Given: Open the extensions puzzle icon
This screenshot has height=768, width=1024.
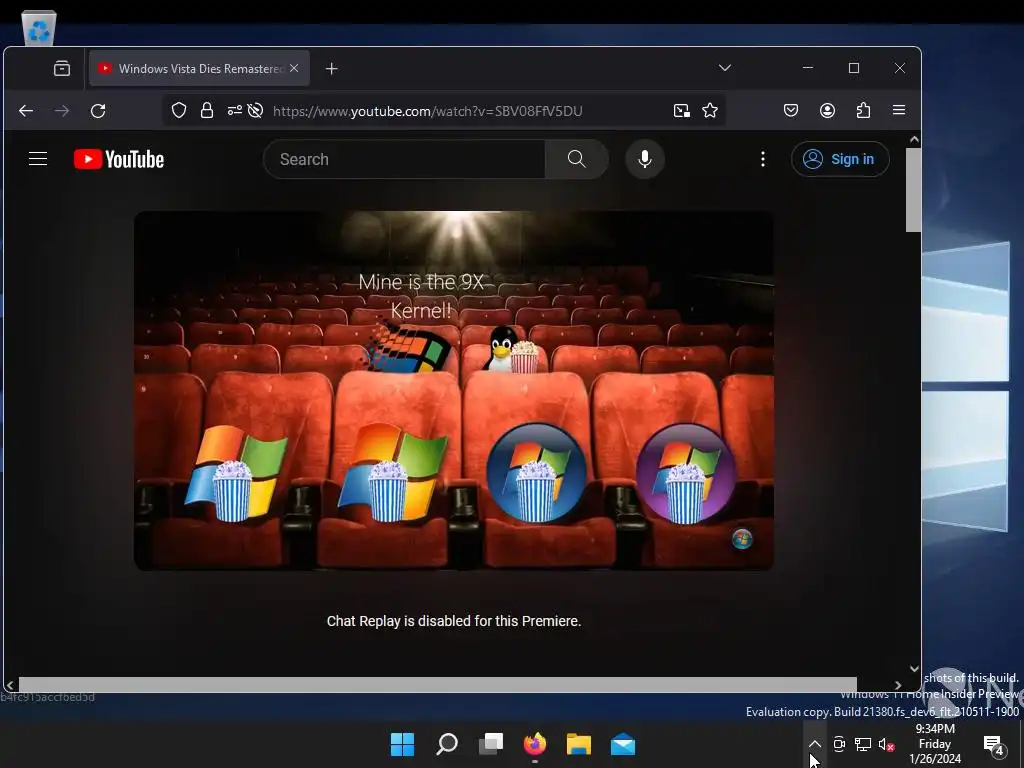Looking at the screenshot, I should click(x=863, y=110).
